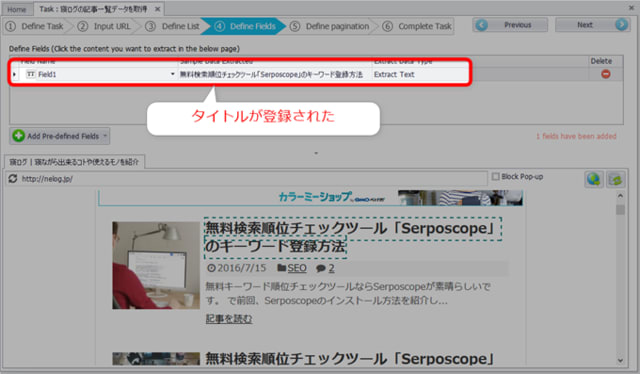Click the green refresh-page icon at far right
Viewport: 640px width, 374px height.
616,179
